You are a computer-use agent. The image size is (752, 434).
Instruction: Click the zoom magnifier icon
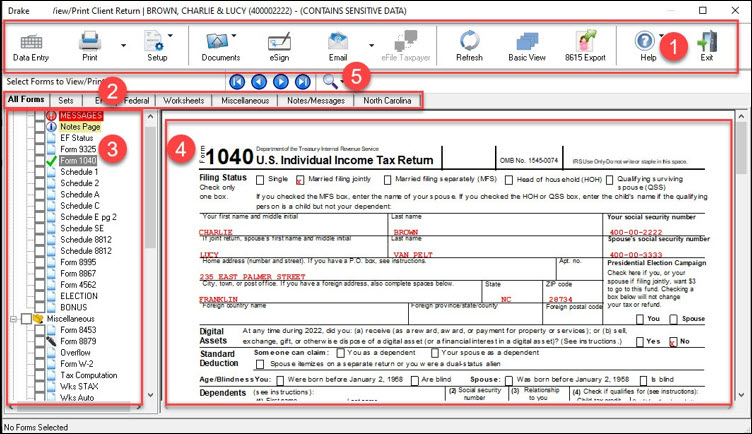pos(330,82)
